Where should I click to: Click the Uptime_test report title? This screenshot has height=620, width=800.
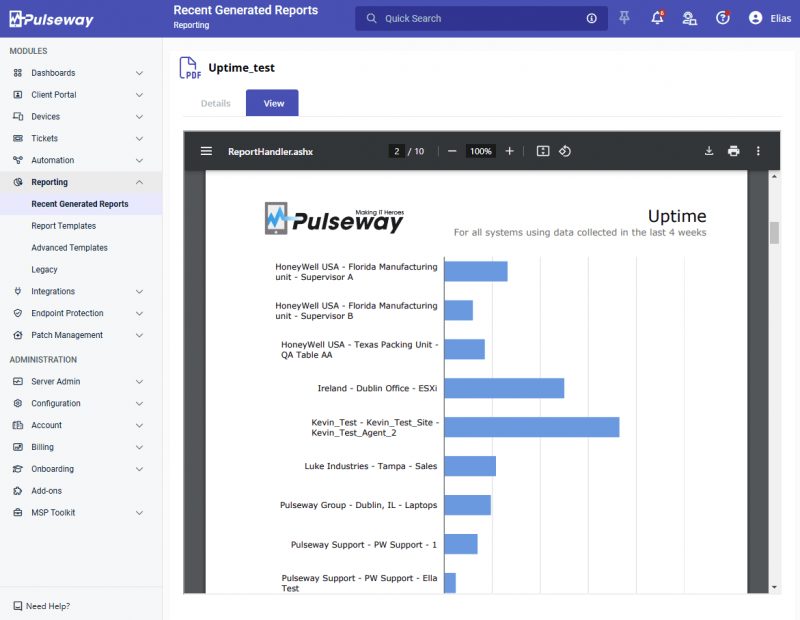coord(241,68)
